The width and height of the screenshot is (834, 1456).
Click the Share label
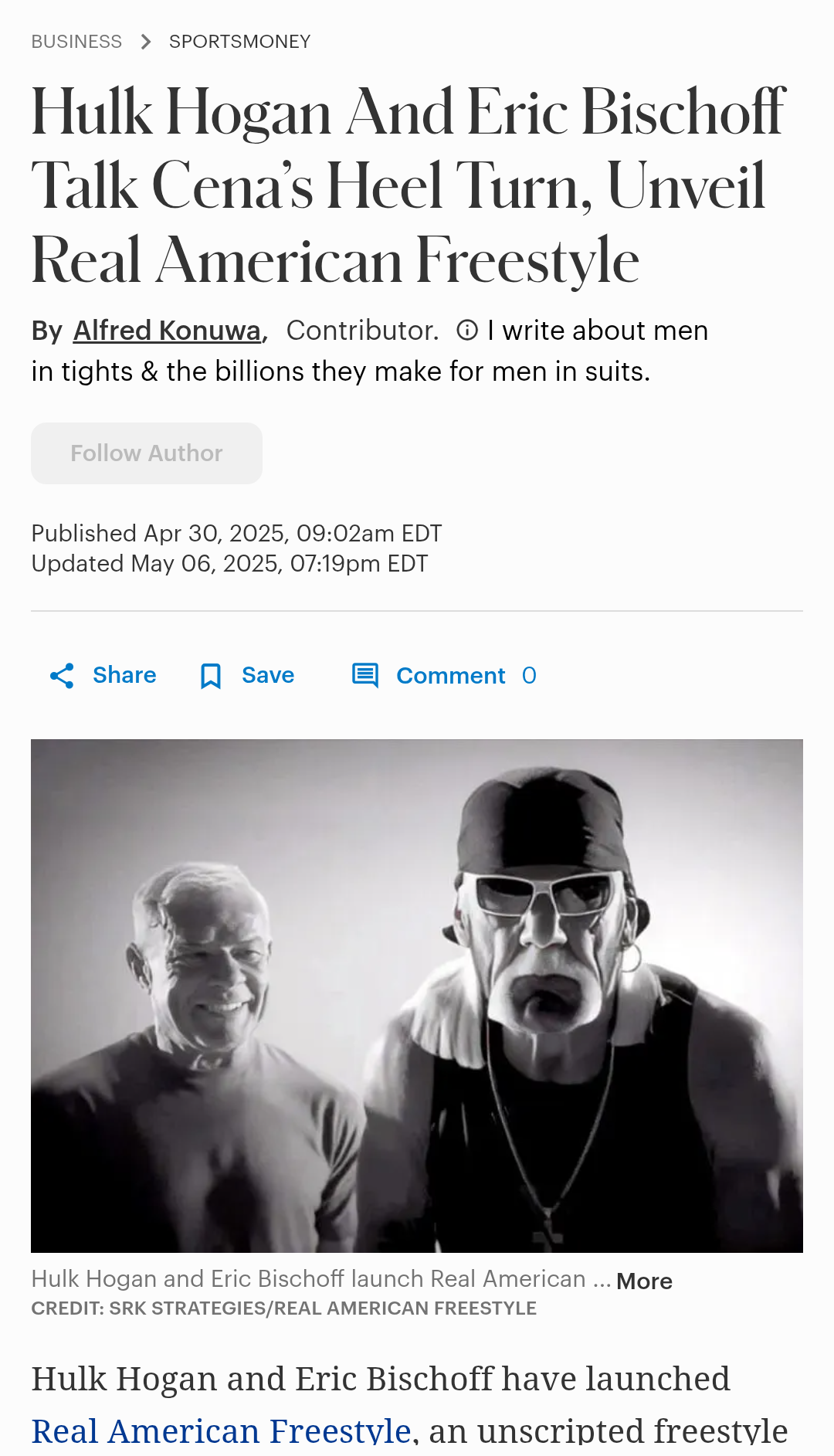coord(124,675)
